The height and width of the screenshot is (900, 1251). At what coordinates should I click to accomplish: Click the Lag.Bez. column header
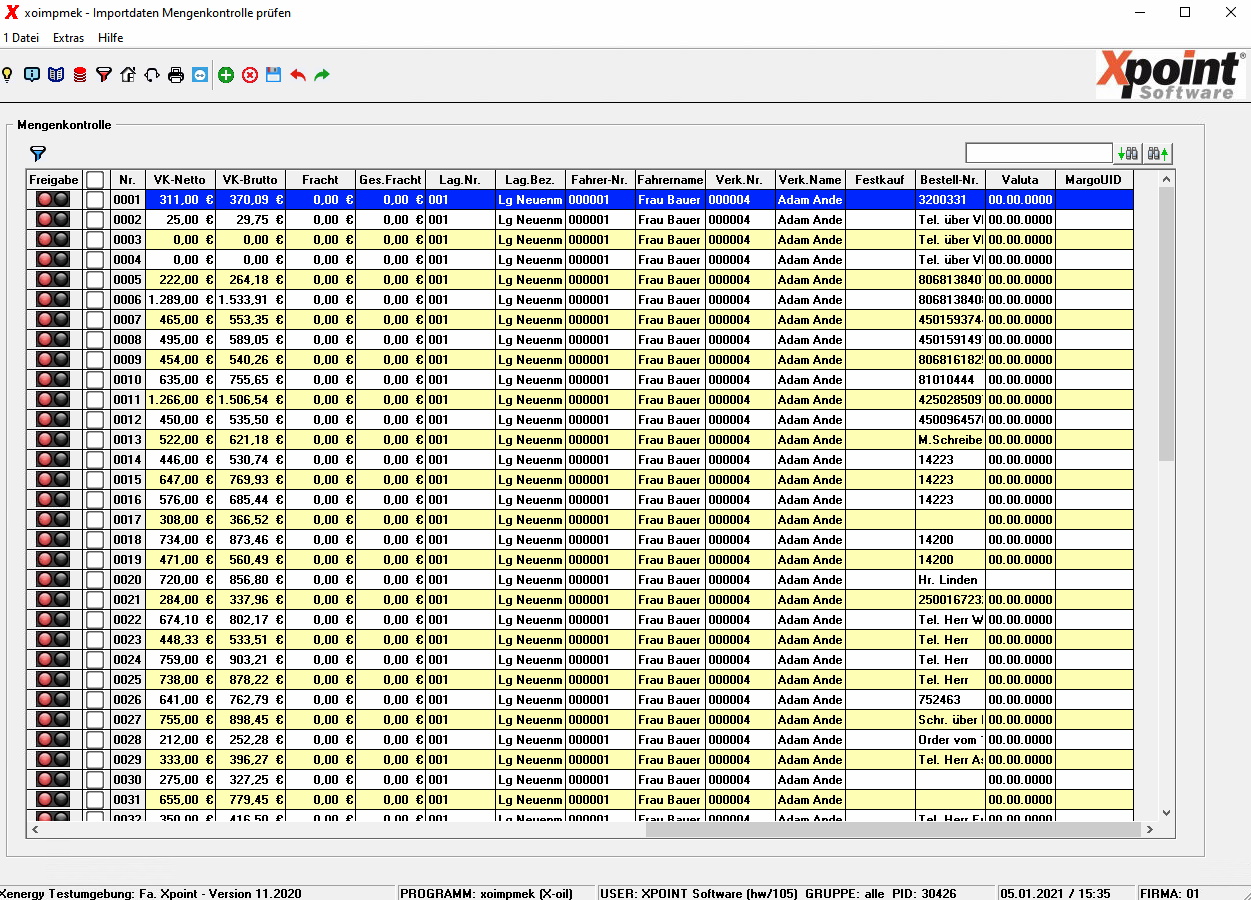point(530,180)
